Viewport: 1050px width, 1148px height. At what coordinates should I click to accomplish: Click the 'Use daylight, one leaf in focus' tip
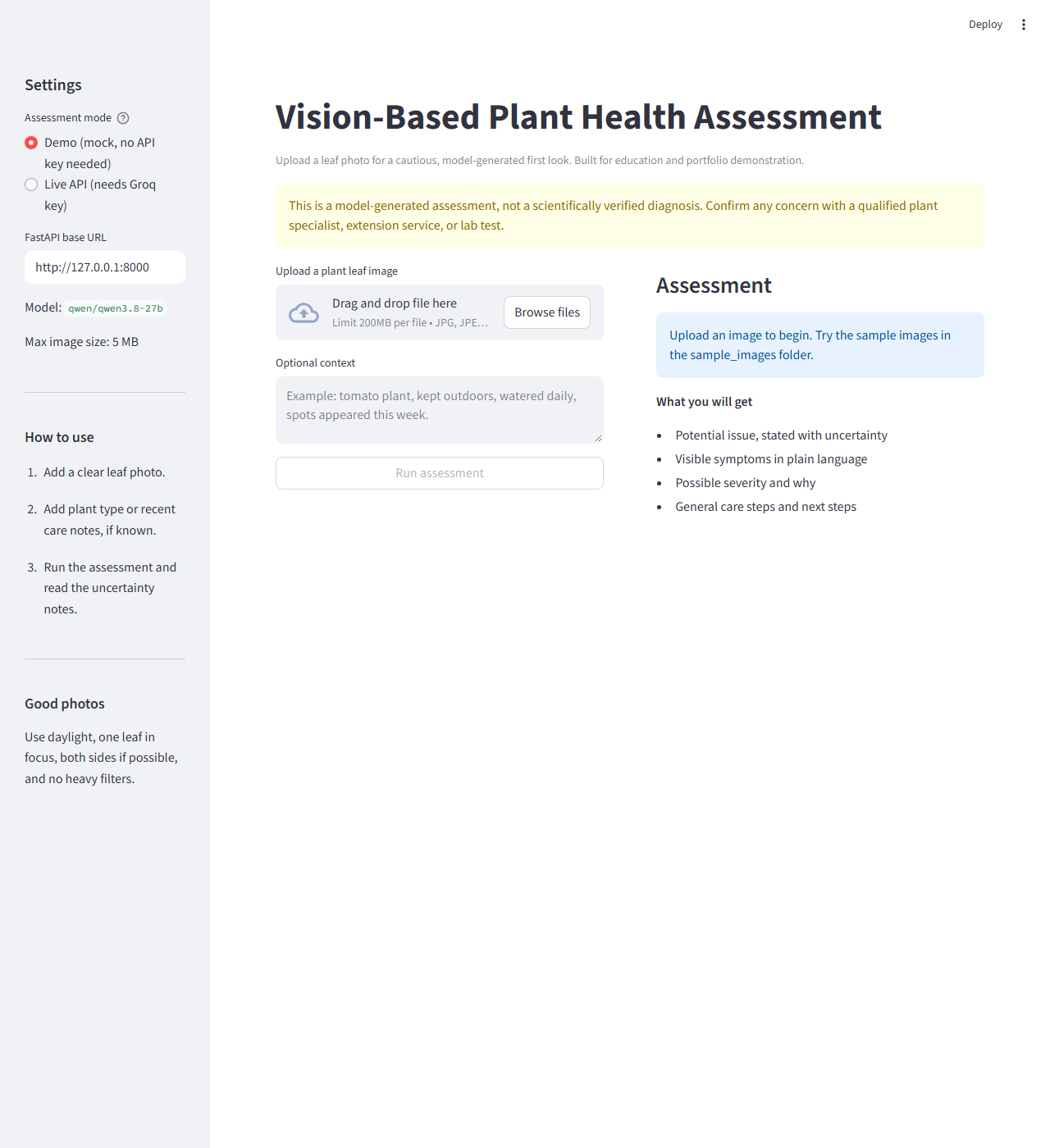[x=102, y=758]
